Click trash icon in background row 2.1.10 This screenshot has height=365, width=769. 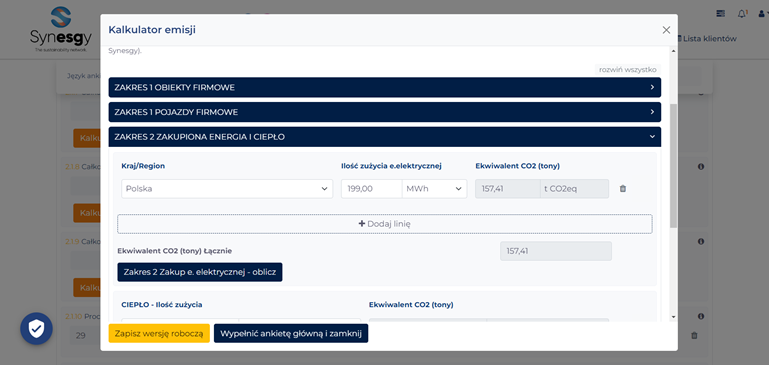[694, 336]
